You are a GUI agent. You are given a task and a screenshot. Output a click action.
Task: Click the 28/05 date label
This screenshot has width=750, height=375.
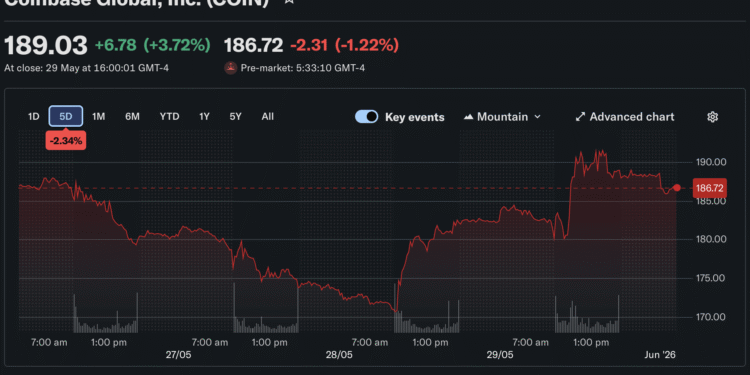pyautogui.click(x=339, y=355)
